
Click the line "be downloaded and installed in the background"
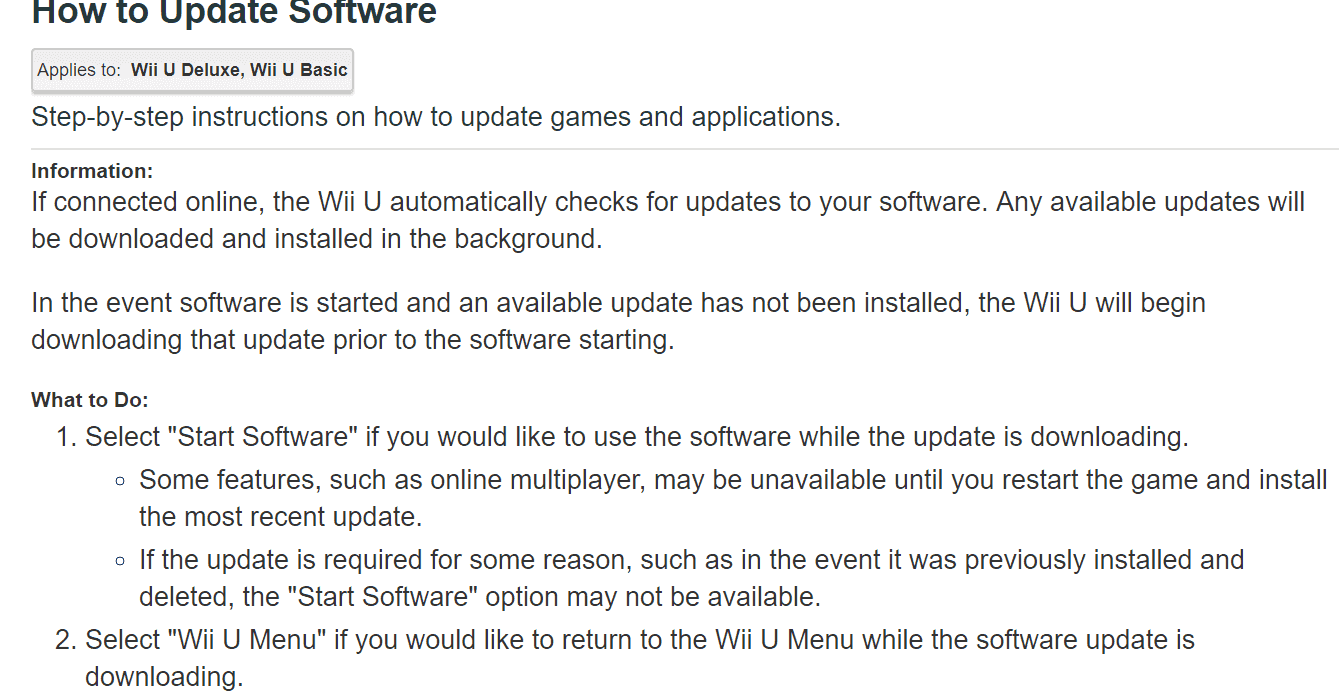[x=317, y=240]
